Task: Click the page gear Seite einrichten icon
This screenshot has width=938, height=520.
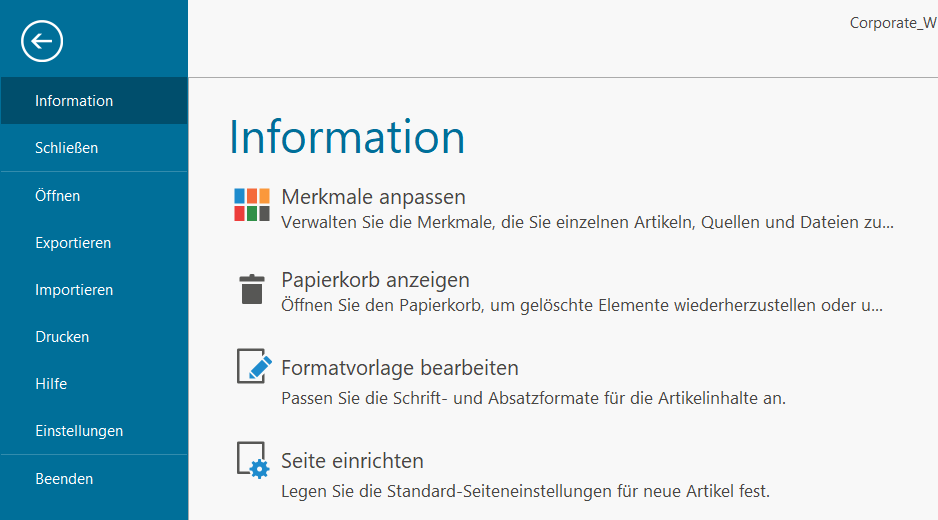Action: point(253,460)
